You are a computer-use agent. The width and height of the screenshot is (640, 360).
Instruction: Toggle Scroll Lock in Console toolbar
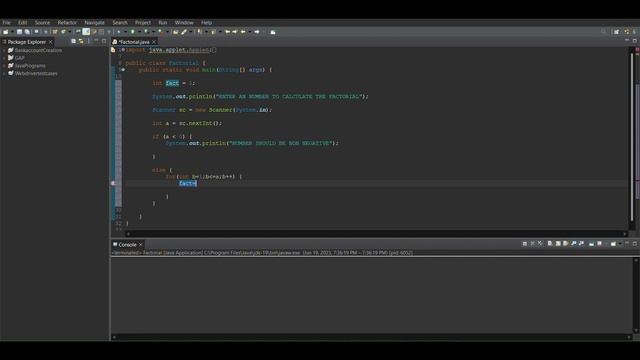558,244
